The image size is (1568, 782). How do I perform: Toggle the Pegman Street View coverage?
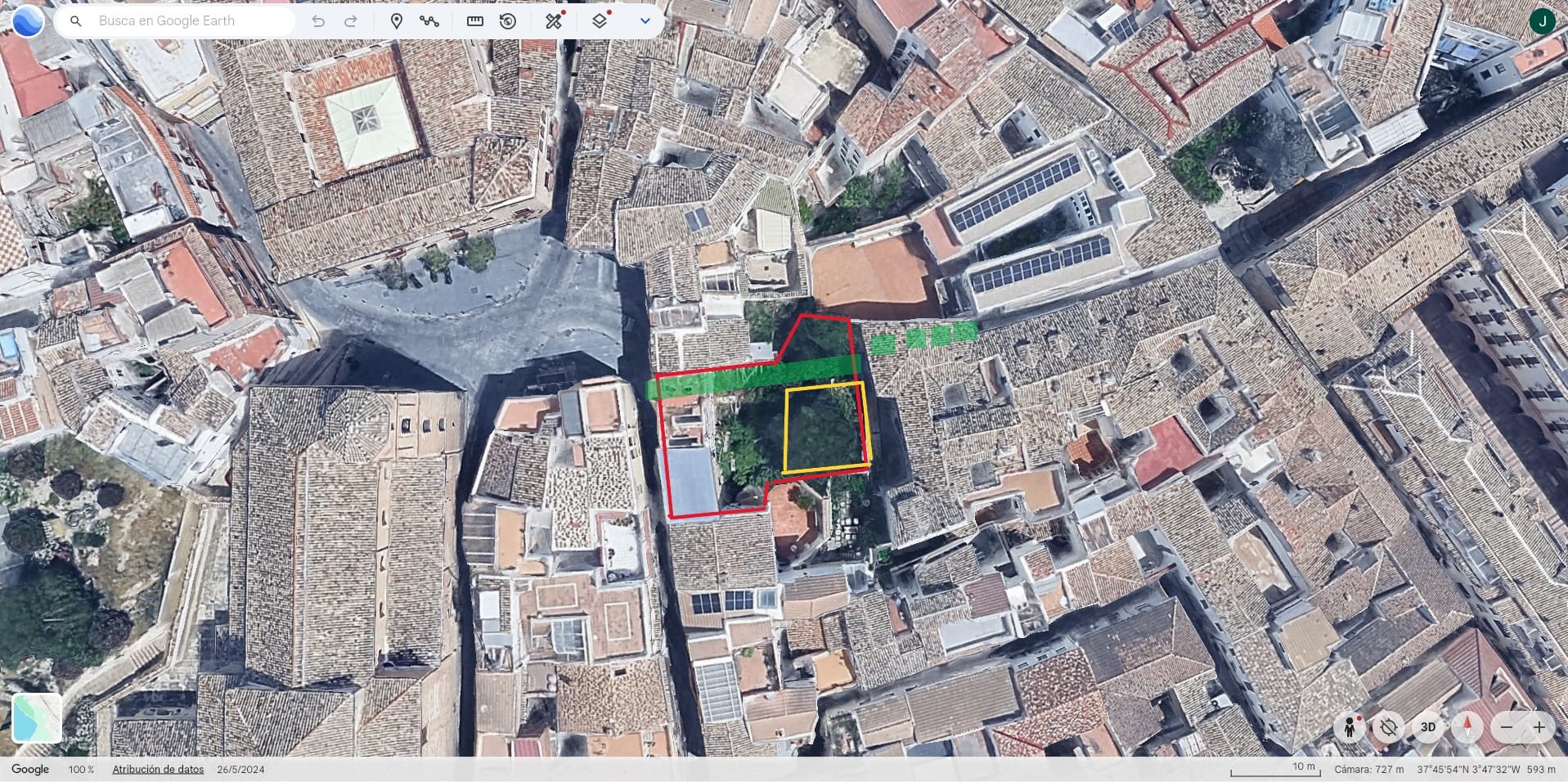point(1350,726)
